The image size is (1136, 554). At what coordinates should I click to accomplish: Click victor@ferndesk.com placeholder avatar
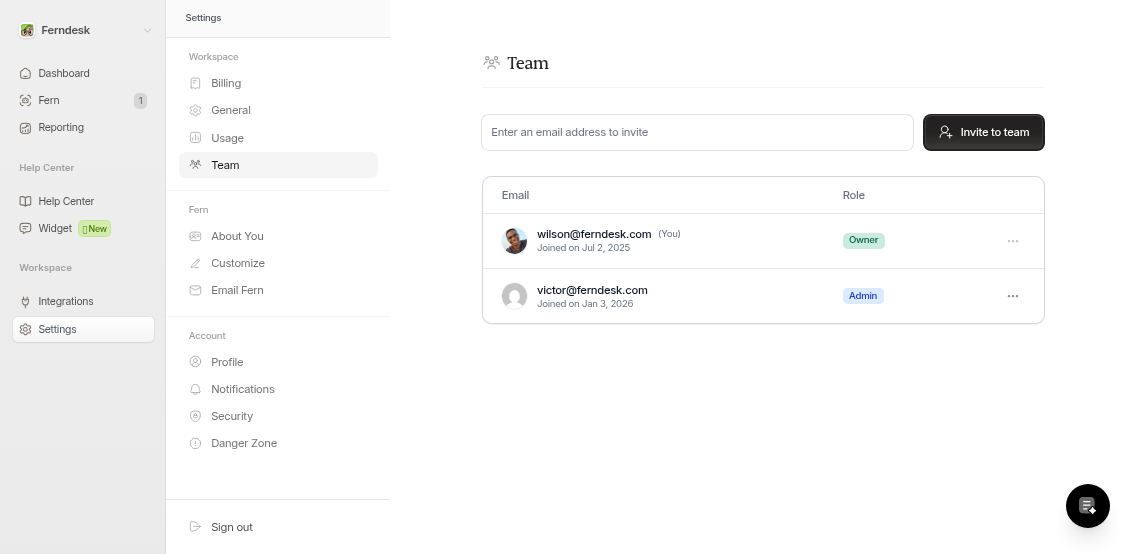tap(514, 296)
